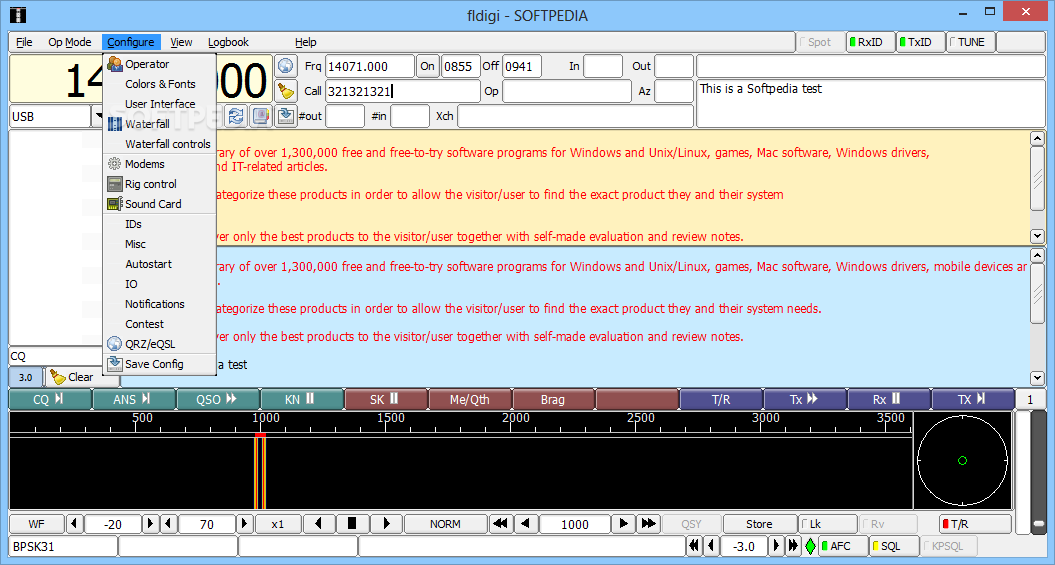
Task: Open the logbook icon next to #out
Action: coord(260,116)
